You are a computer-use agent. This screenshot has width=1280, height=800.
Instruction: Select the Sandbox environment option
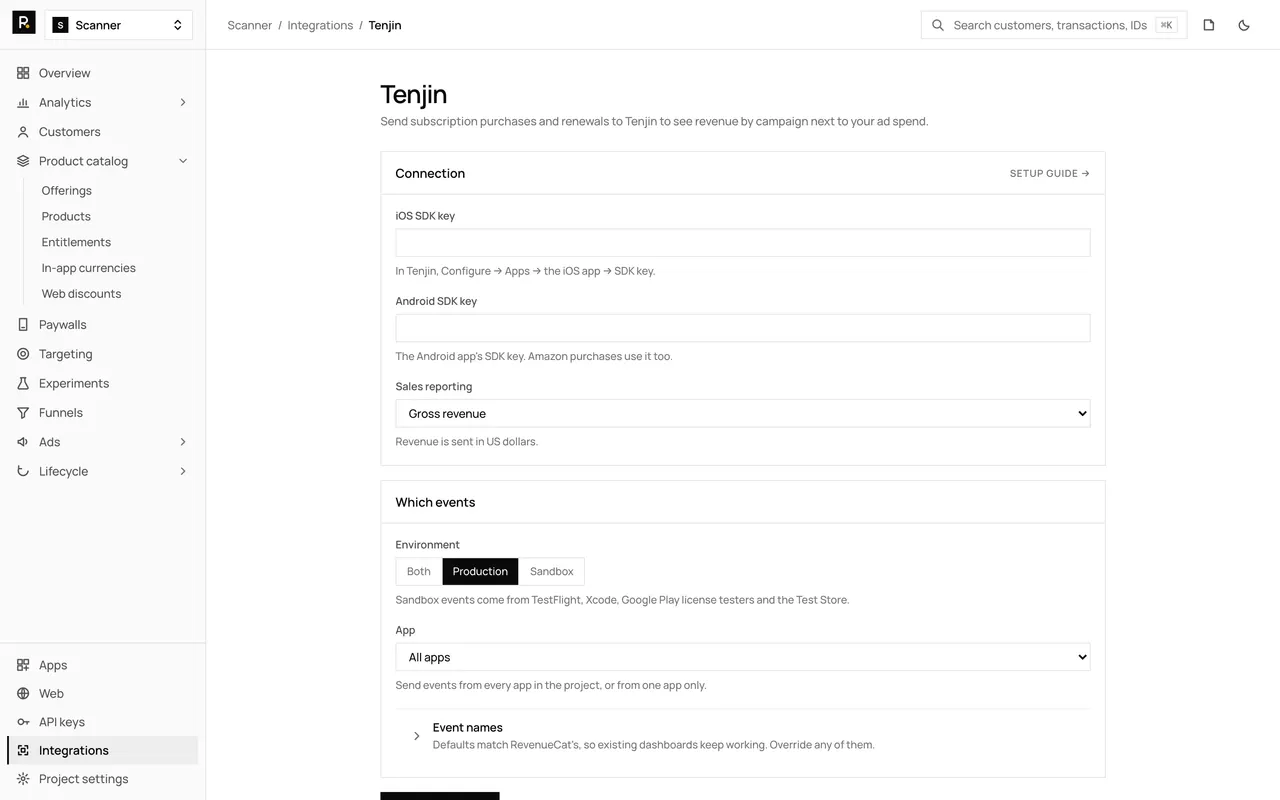tap(551, 572)
